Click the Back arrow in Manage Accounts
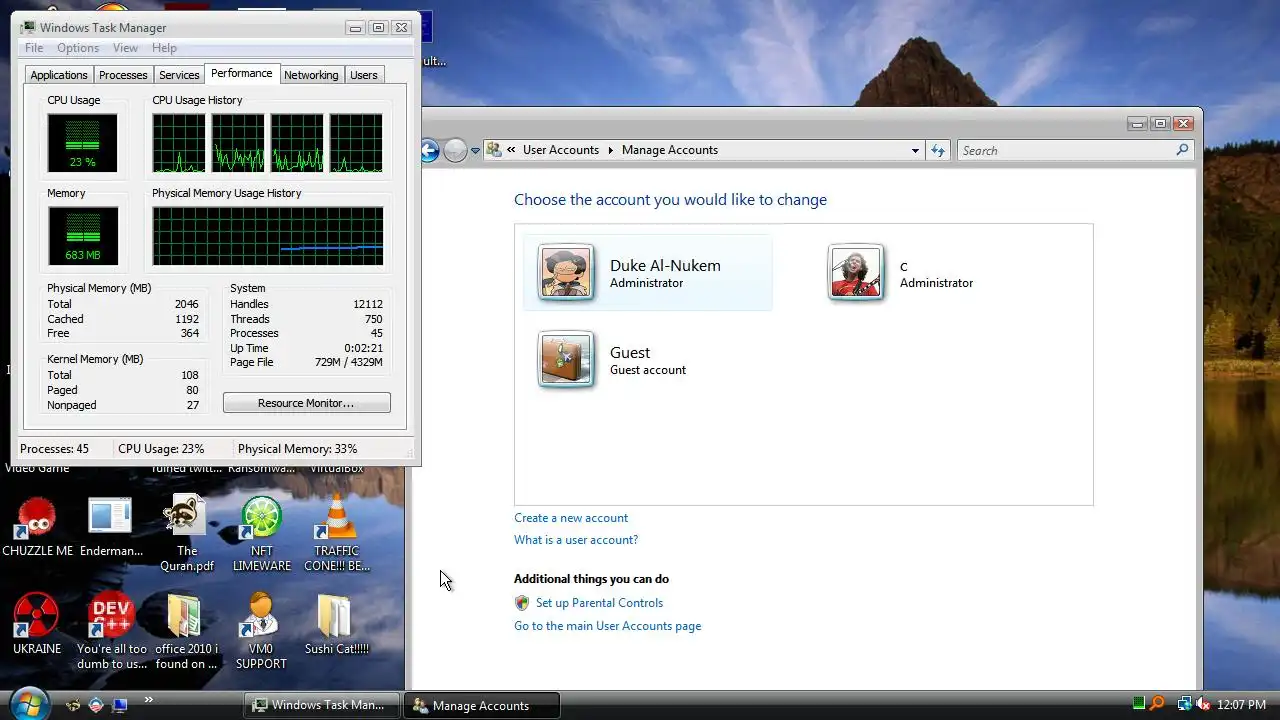 pos(430,151)
